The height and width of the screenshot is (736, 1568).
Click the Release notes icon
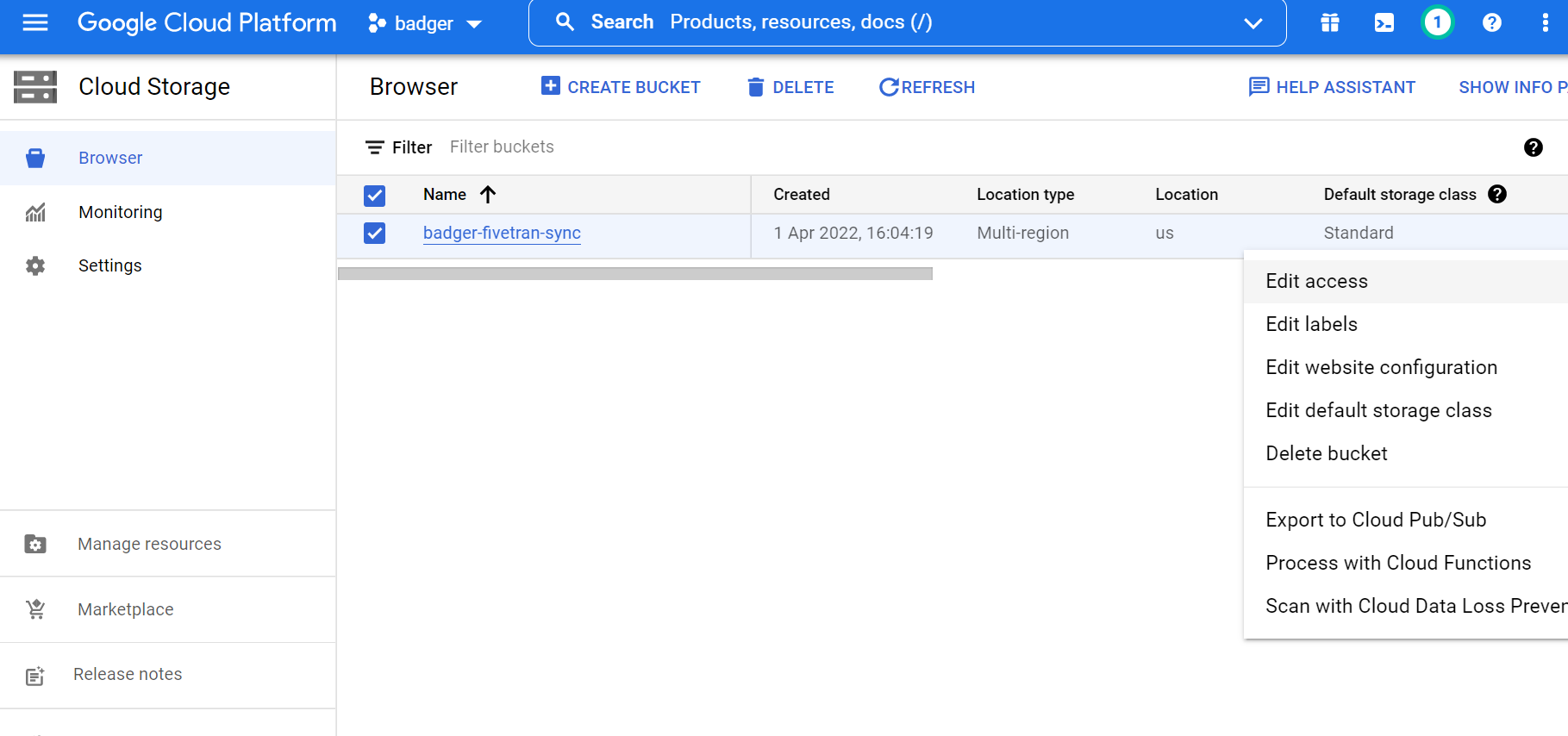click(34, 677)
